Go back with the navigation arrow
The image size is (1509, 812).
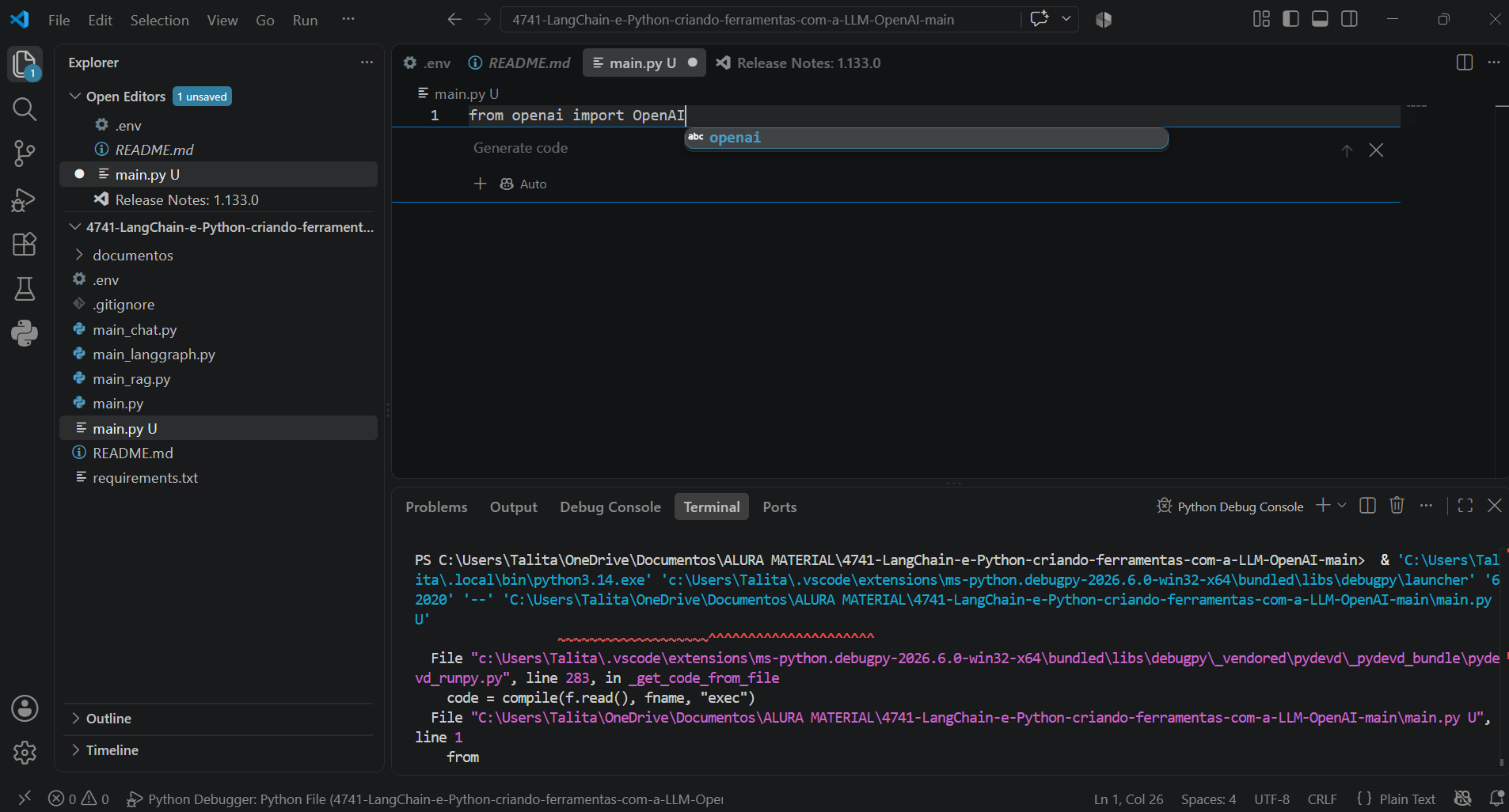(x=454, y=19)
